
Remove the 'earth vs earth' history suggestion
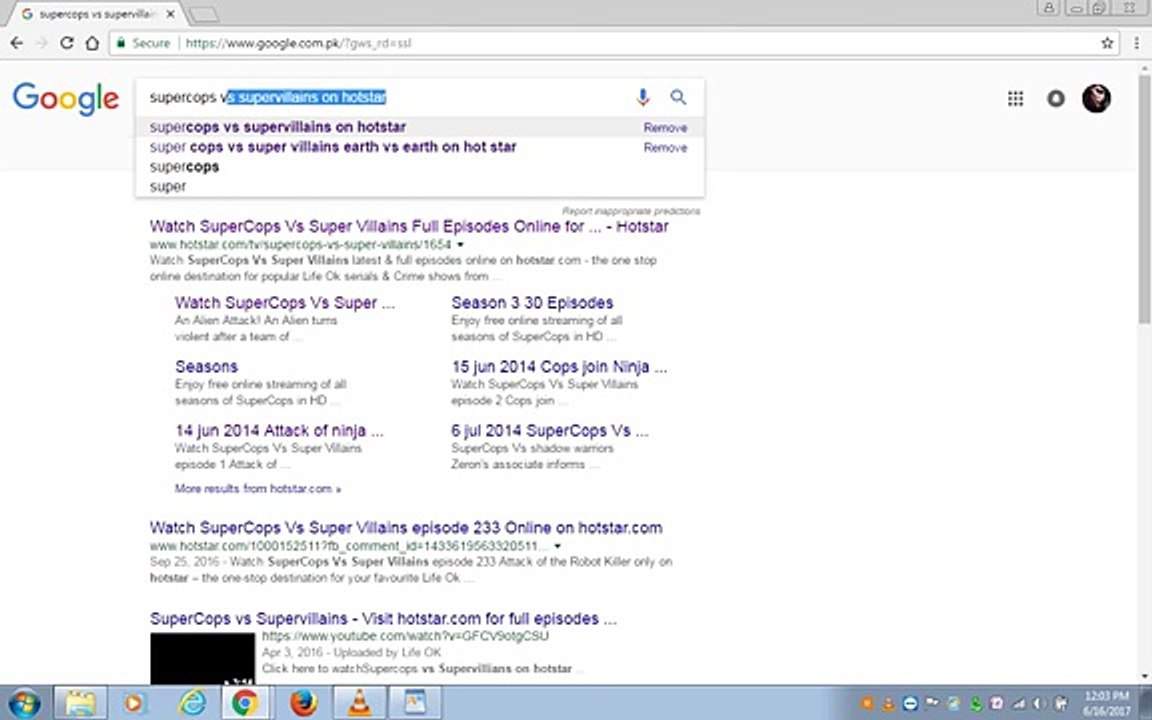tap(666, 147)
